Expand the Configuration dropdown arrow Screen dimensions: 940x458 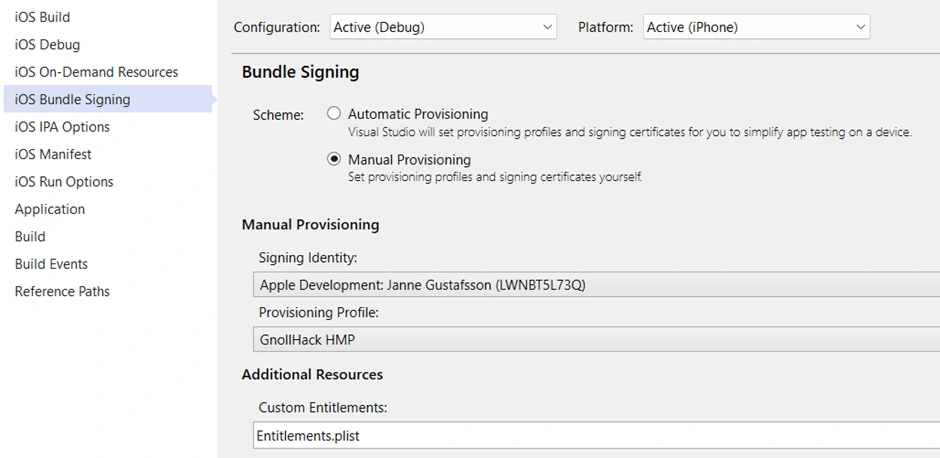(547, 27)
